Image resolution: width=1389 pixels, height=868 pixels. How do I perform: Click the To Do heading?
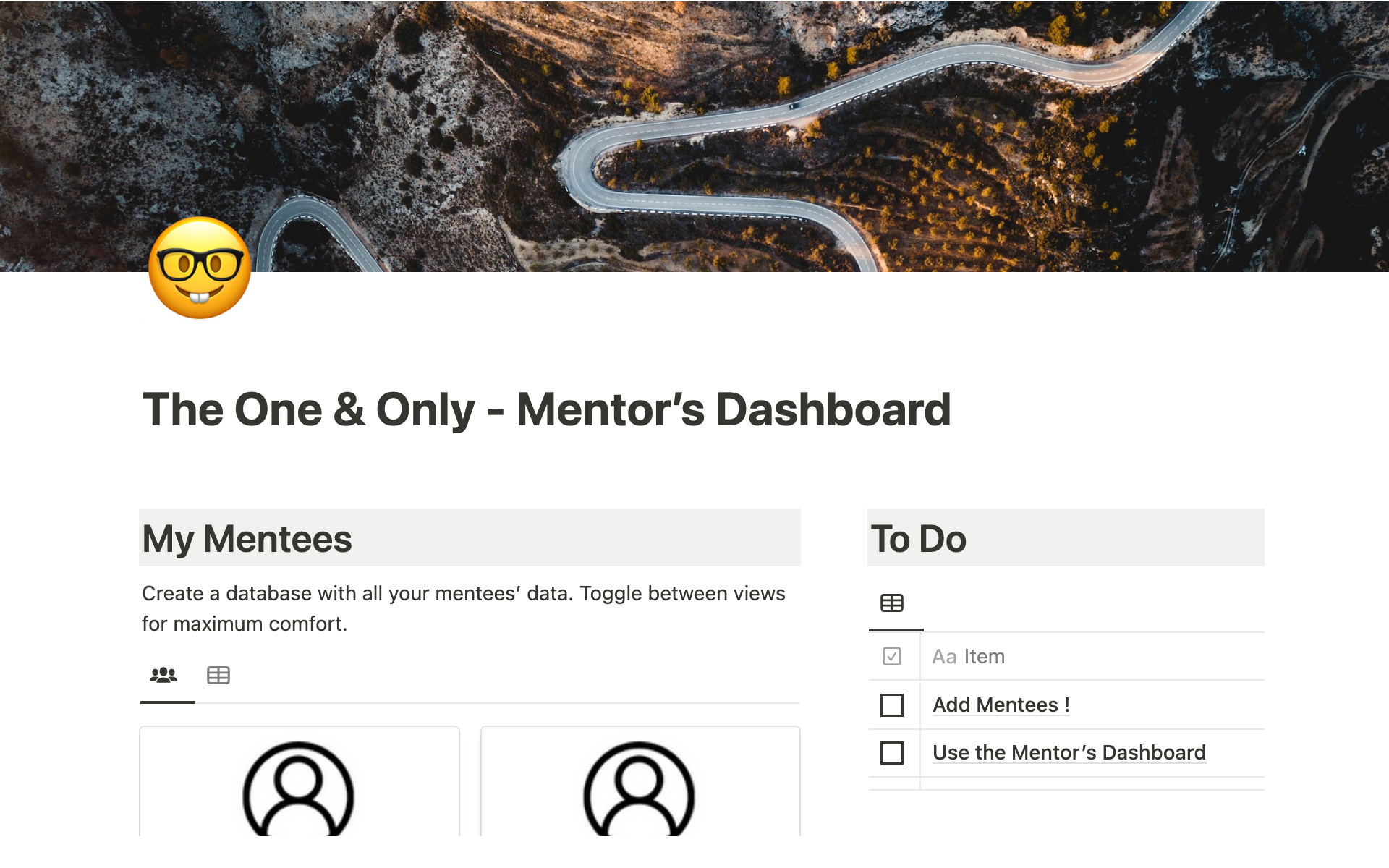[x=918, y=539]
